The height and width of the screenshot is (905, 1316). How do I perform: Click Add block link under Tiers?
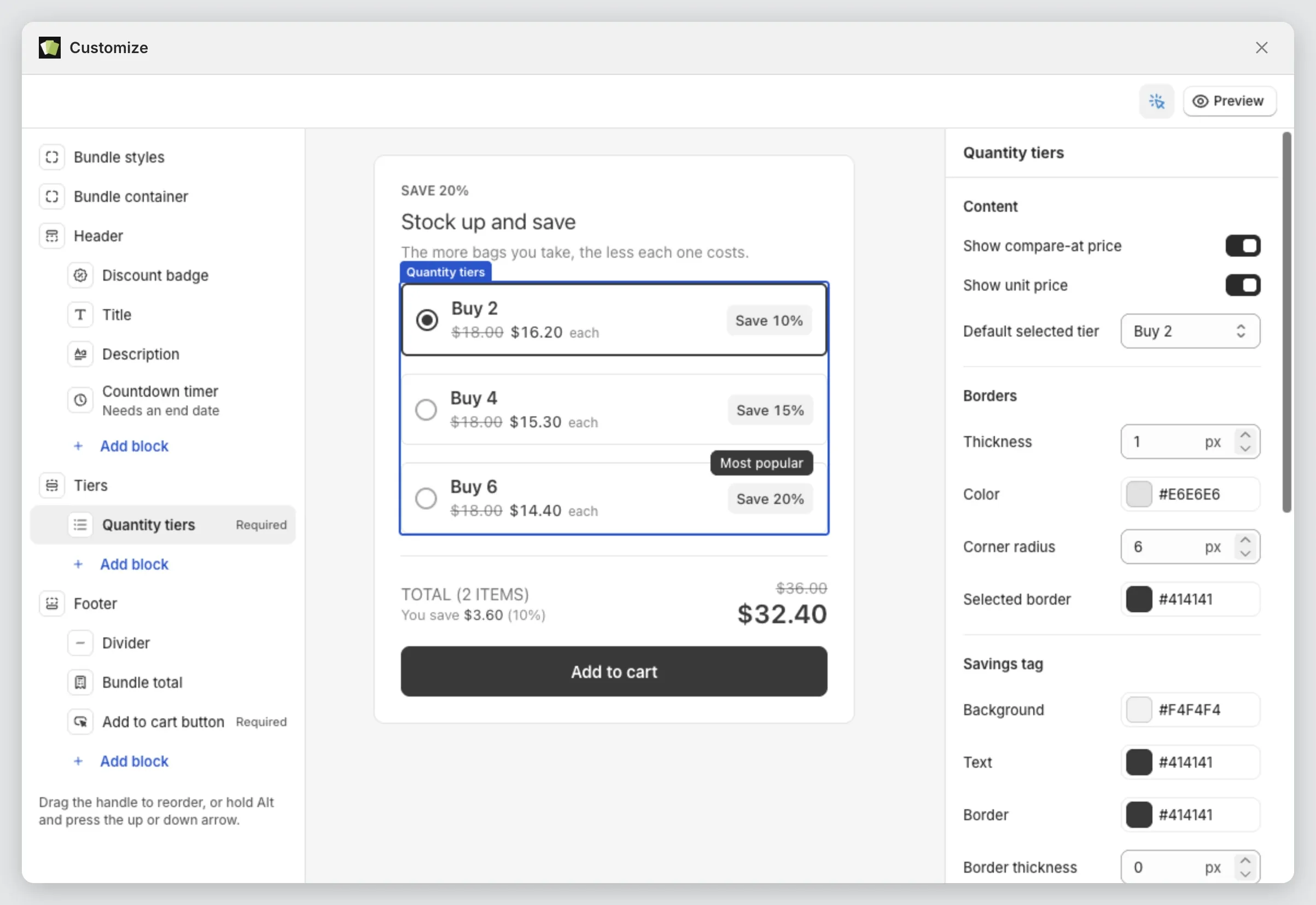pyautogui.click(x=135, y=564)
